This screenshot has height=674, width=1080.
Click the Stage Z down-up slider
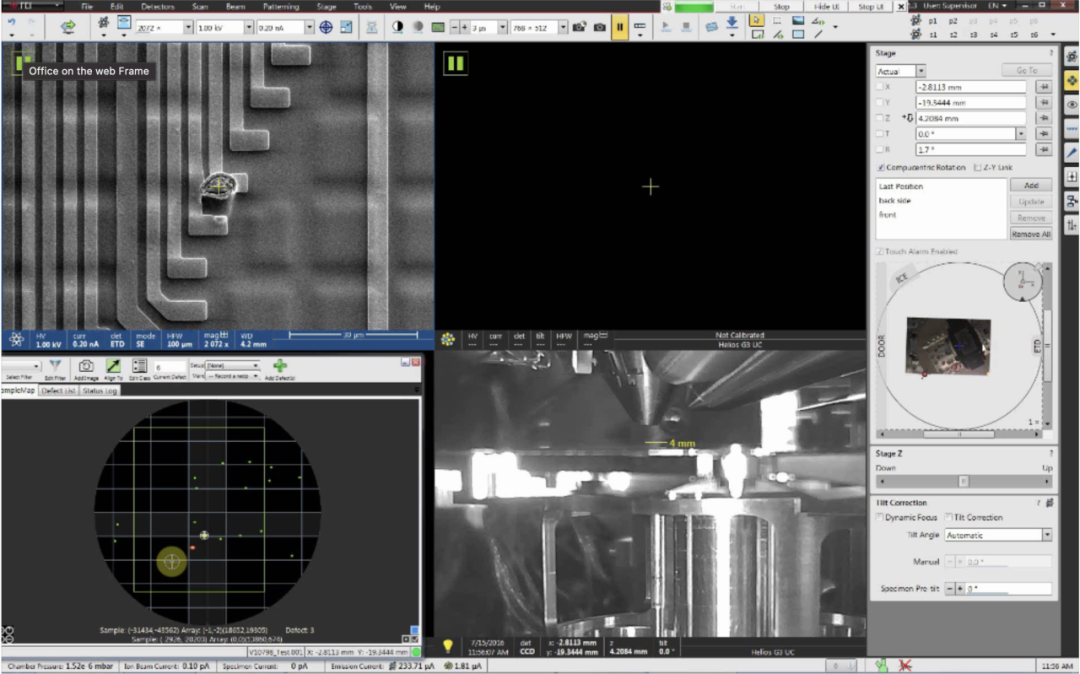pos(962,481)
